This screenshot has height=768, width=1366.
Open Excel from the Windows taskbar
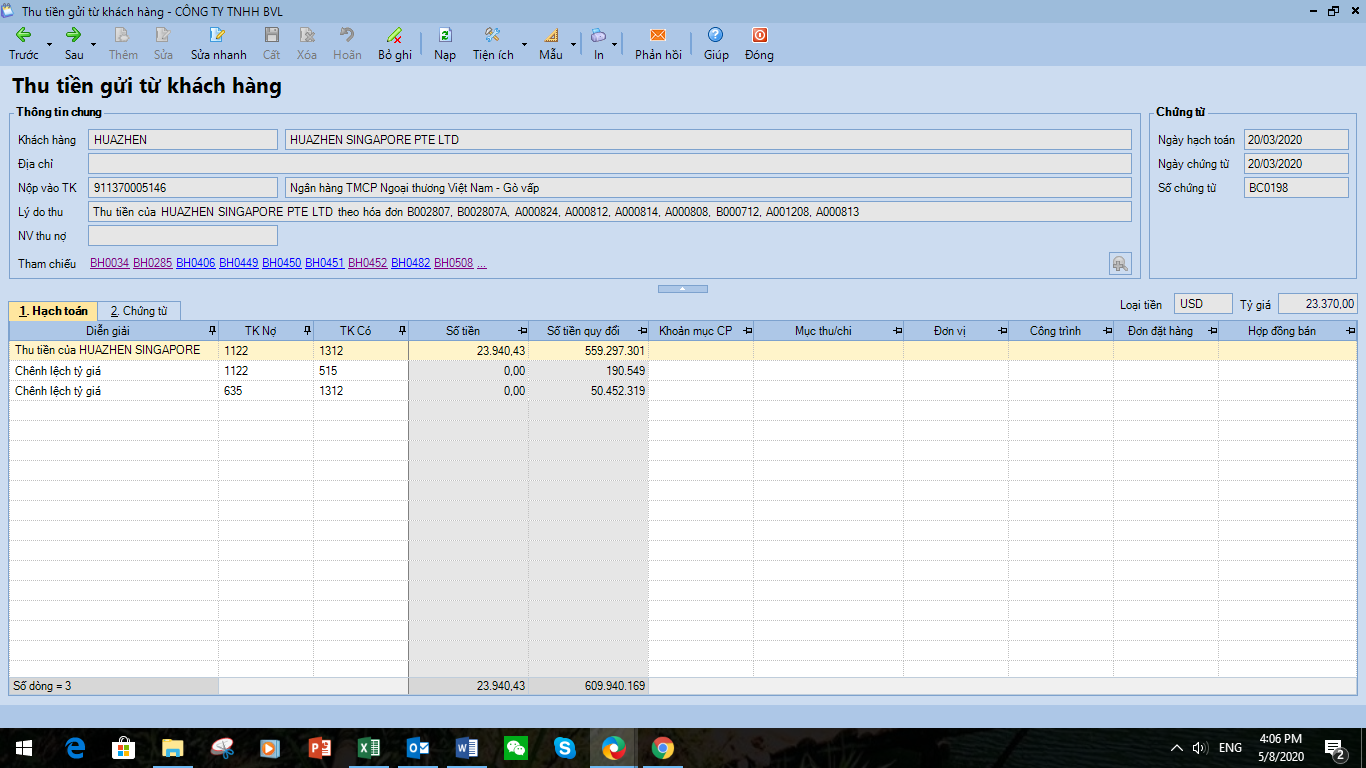(x=368, y=748)
